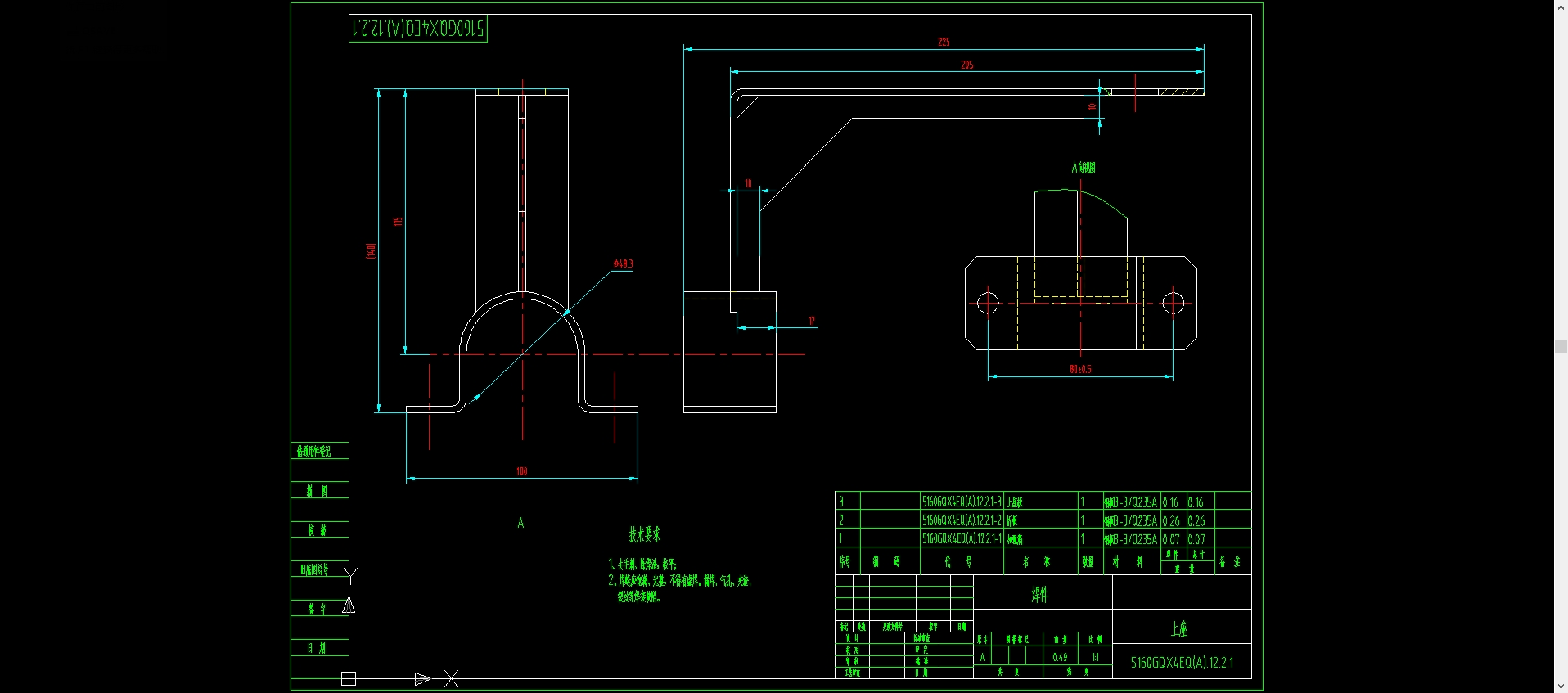1568x693 pixels.
Task: Select the 备注 column header
Action: pyautogui.click(x=1230, y=561)
